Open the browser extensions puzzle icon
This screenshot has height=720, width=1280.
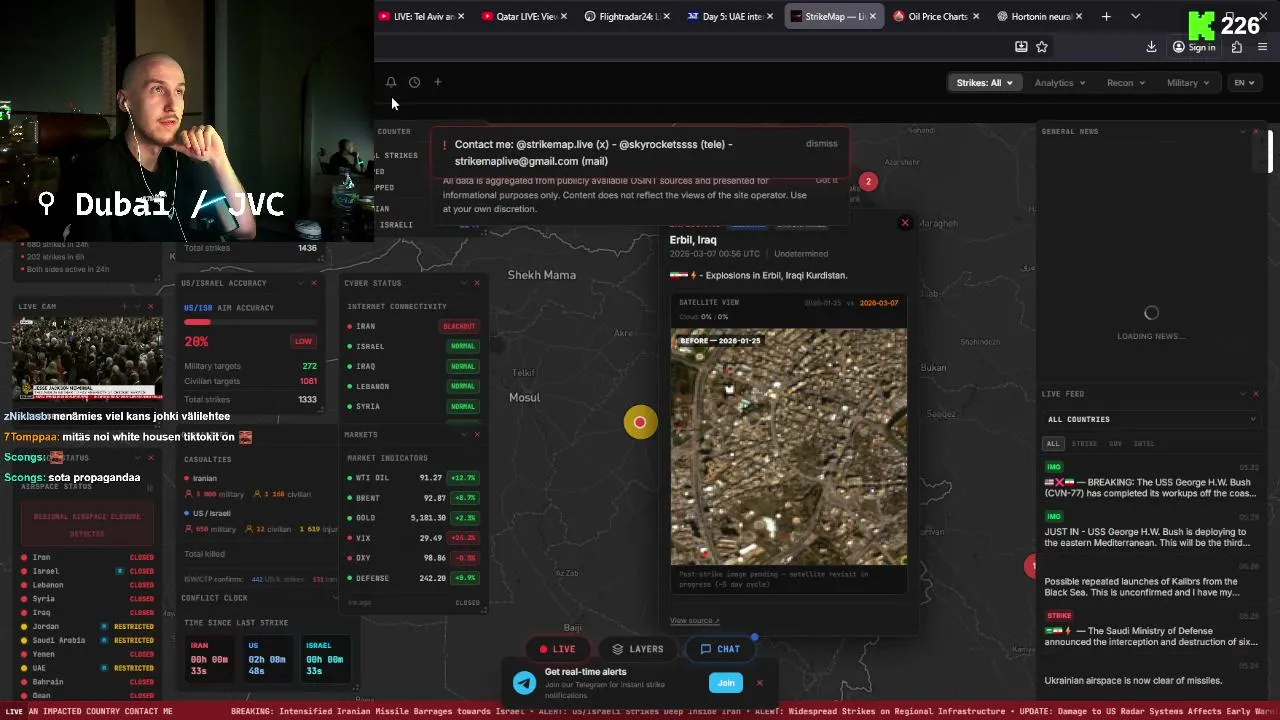1237,47
